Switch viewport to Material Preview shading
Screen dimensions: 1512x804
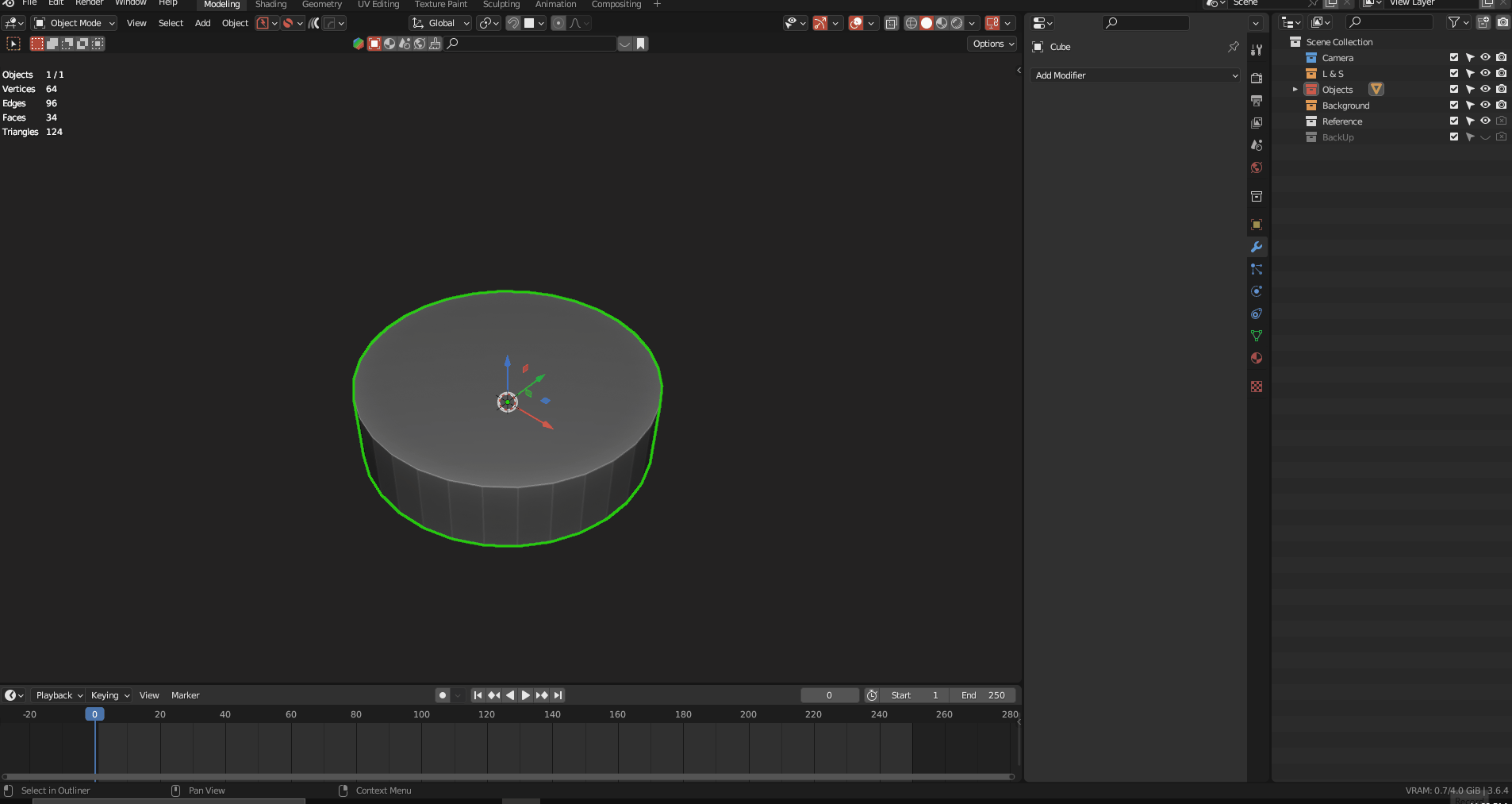(942, 23)
